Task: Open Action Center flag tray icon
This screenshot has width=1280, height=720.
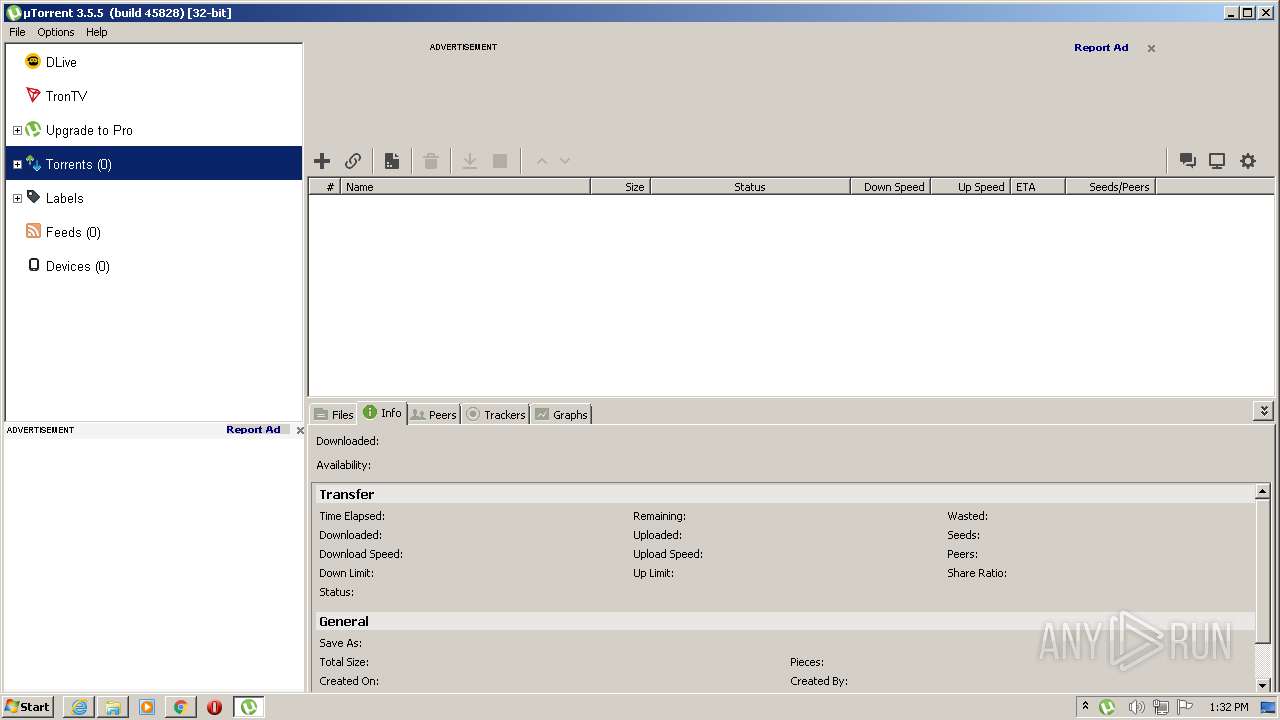Action: [x=1185, y=707]
